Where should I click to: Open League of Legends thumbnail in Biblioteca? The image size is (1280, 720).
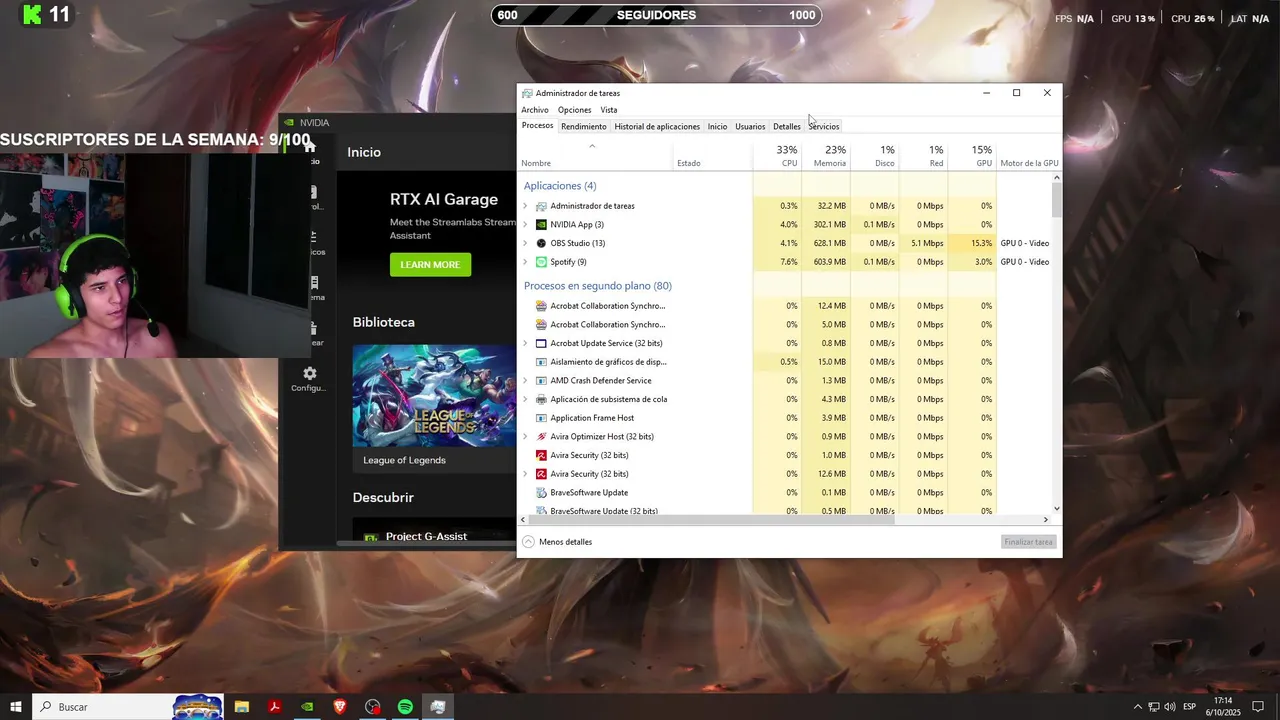(x=434, y=396)
